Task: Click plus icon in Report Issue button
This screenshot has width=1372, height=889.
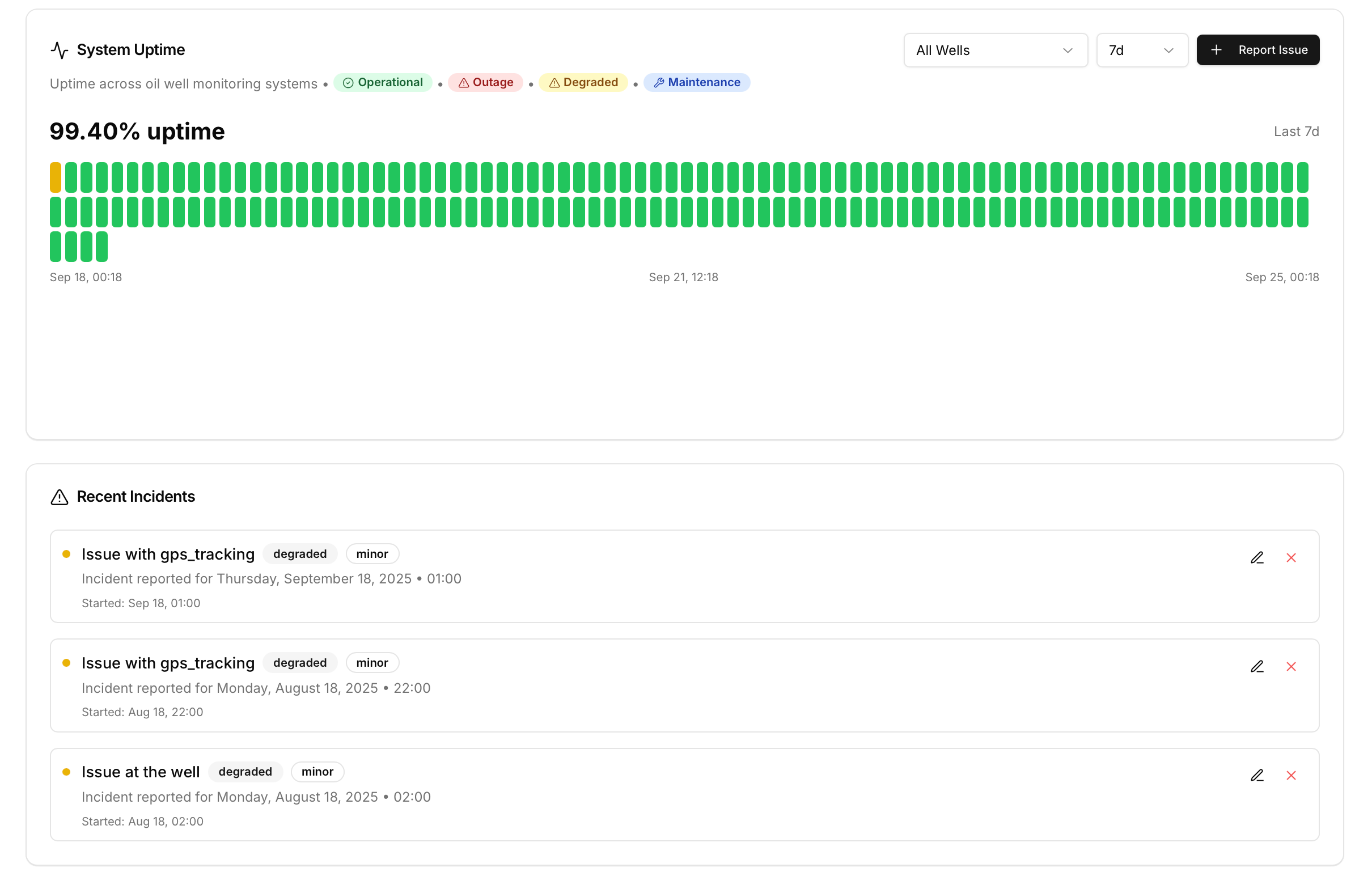Action: [1216, 50]
